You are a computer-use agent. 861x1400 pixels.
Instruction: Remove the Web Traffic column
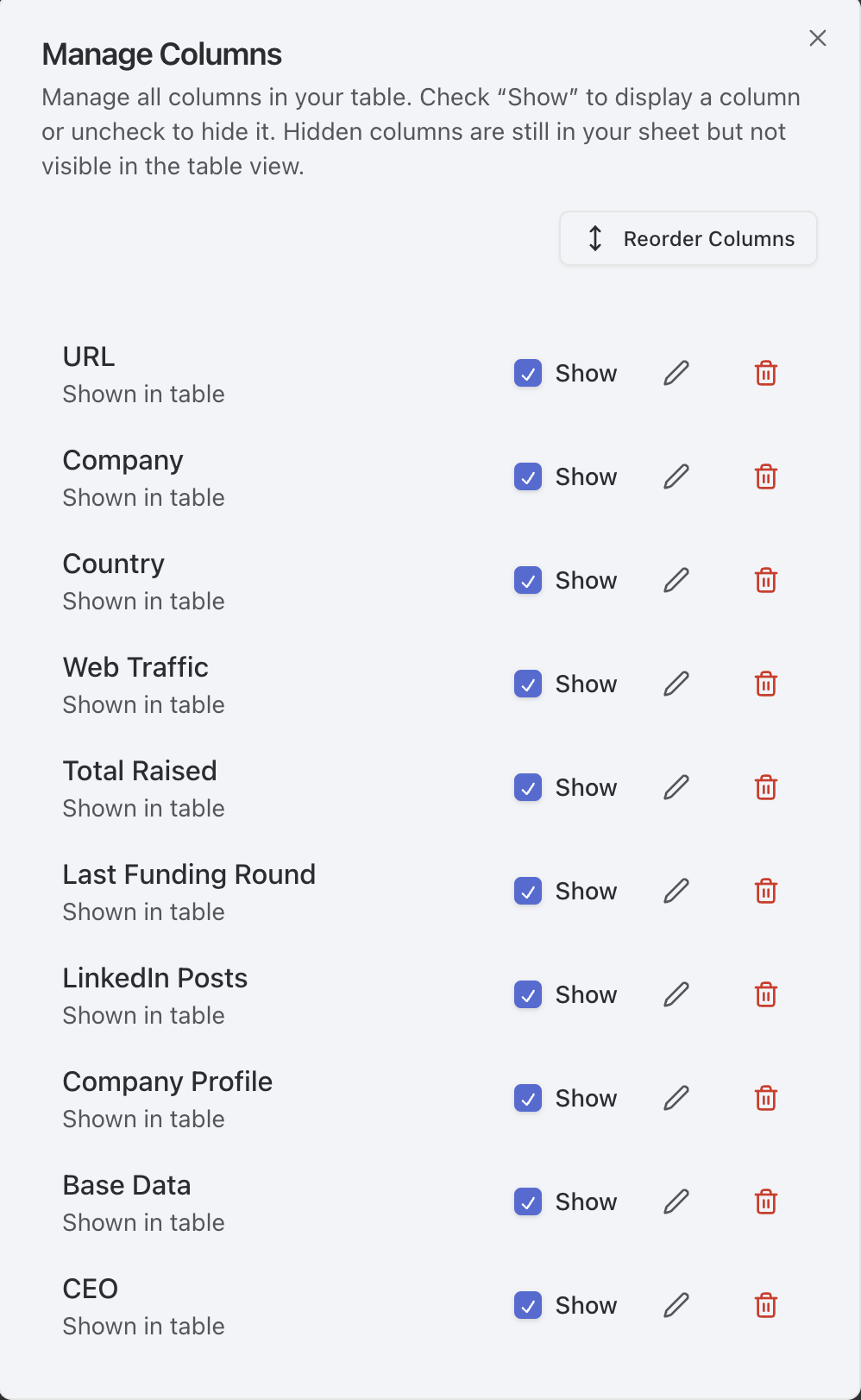(765, 684)
